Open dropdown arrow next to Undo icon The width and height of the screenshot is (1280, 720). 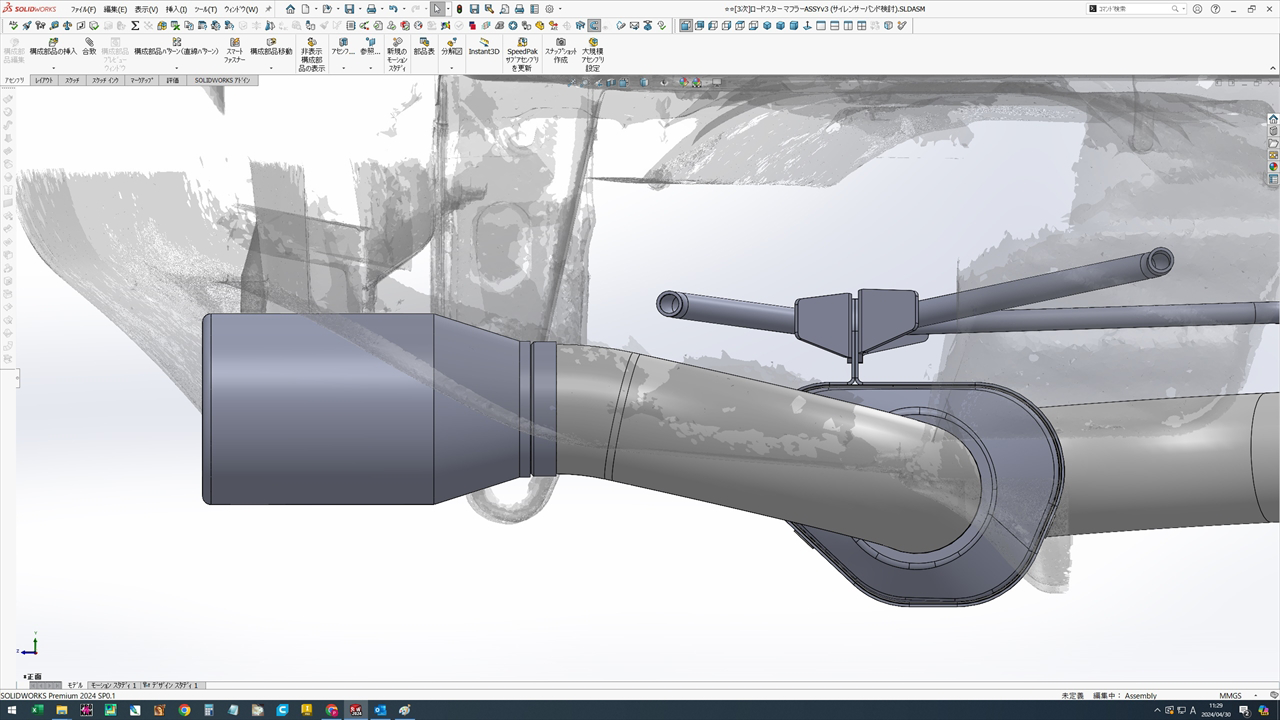pos(404,9)
